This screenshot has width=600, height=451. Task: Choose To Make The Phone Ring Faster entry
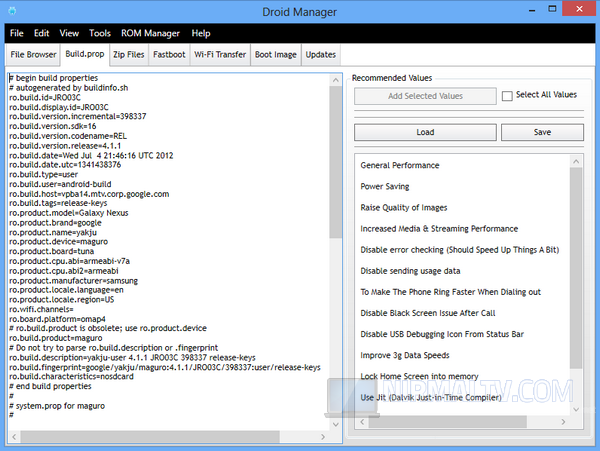(x=450, y=292)
